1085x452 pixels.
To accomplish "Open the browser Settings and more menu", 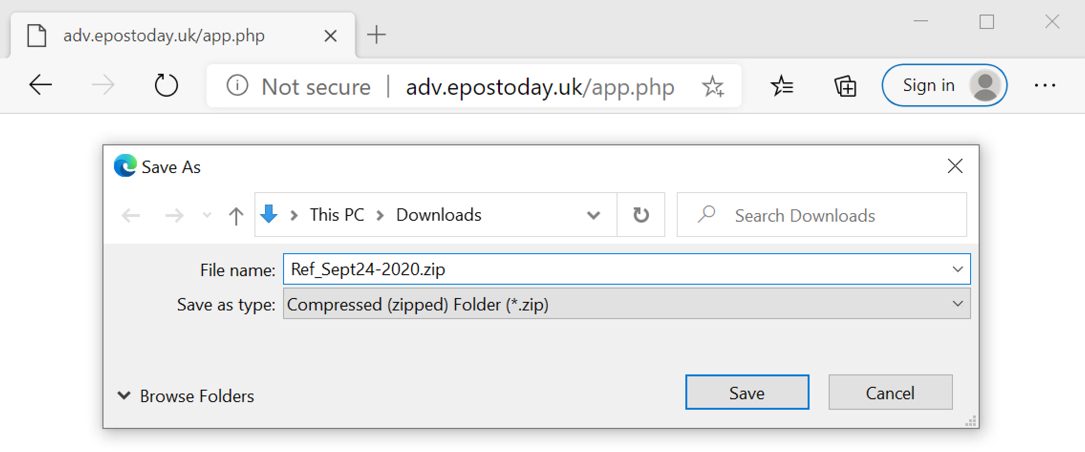I will [1045, 86].
